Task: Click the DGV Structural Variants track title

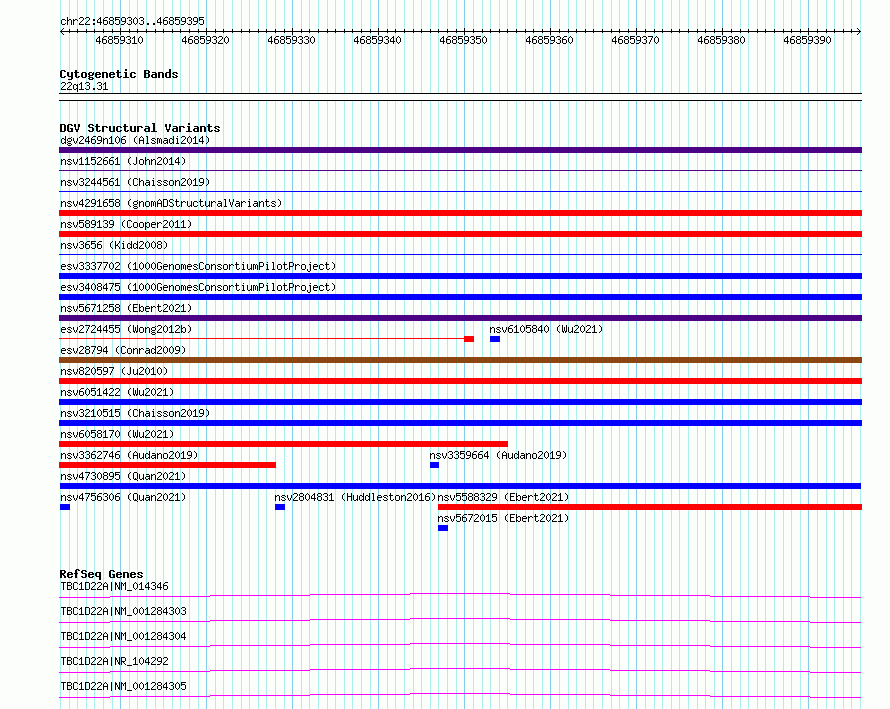Action: [x=140, y=128]
